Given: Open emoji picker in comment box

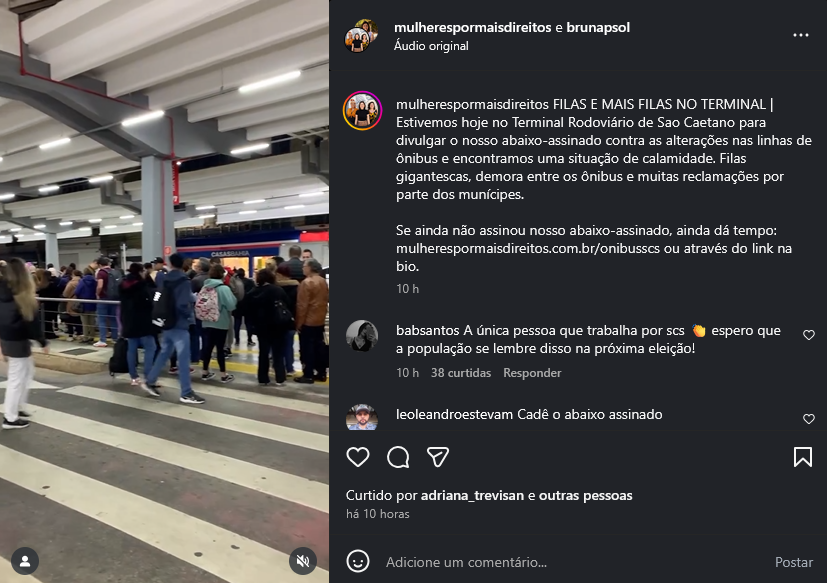Looking at the screenshot, I should click(x=358, y=561).
